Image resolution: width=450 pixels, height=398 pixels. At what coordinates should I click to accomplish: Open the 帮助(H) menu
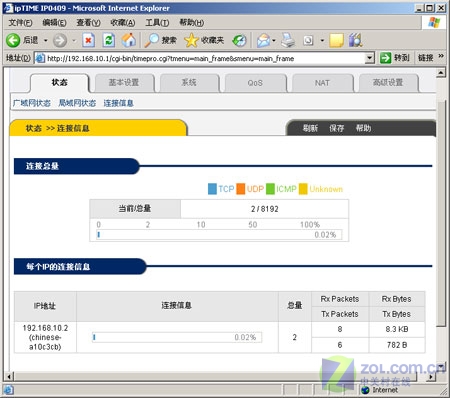coord(192,23)
